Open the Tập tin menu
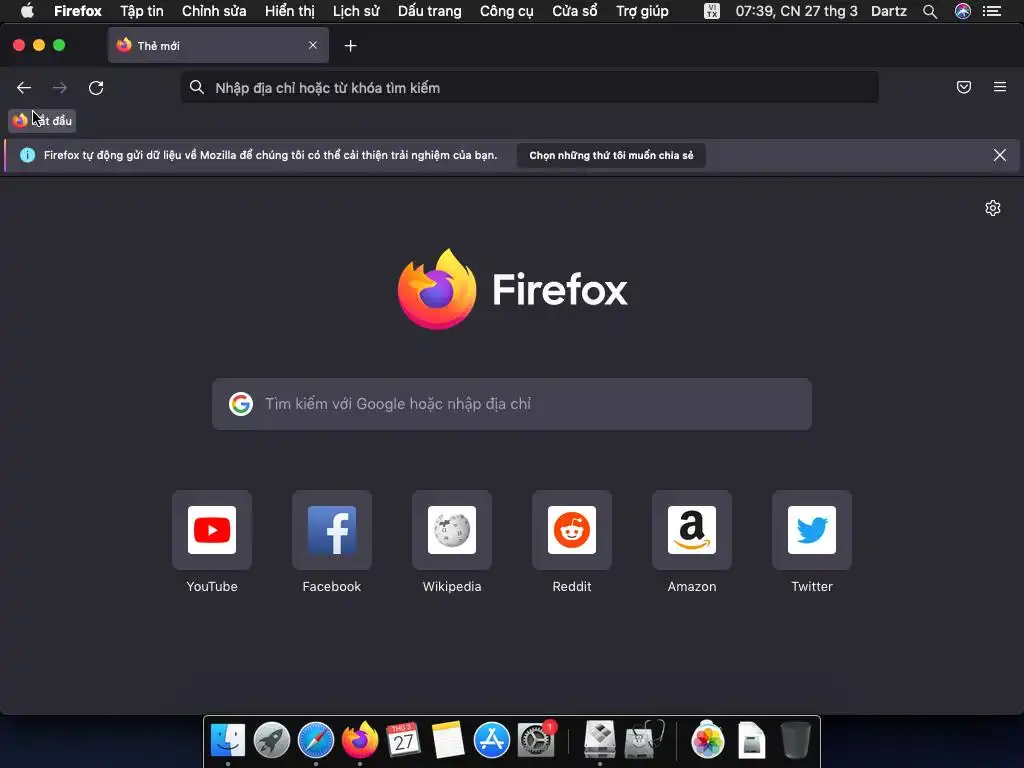The image size is (1024, 768). 142,11
